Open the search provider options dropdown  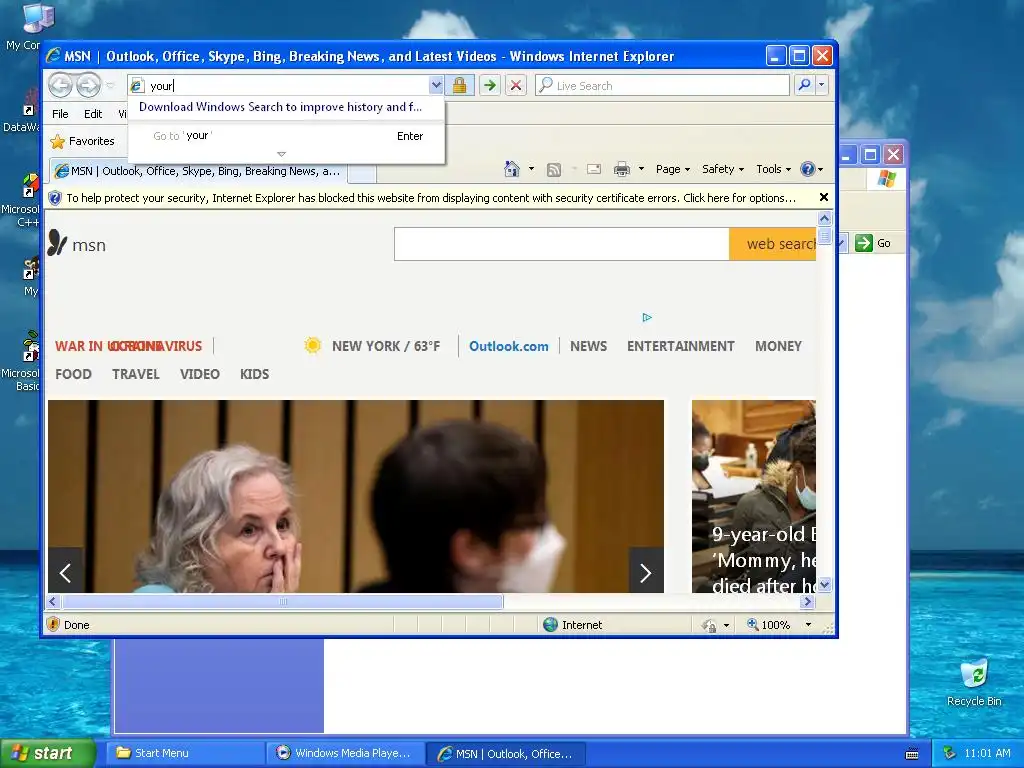822,85
